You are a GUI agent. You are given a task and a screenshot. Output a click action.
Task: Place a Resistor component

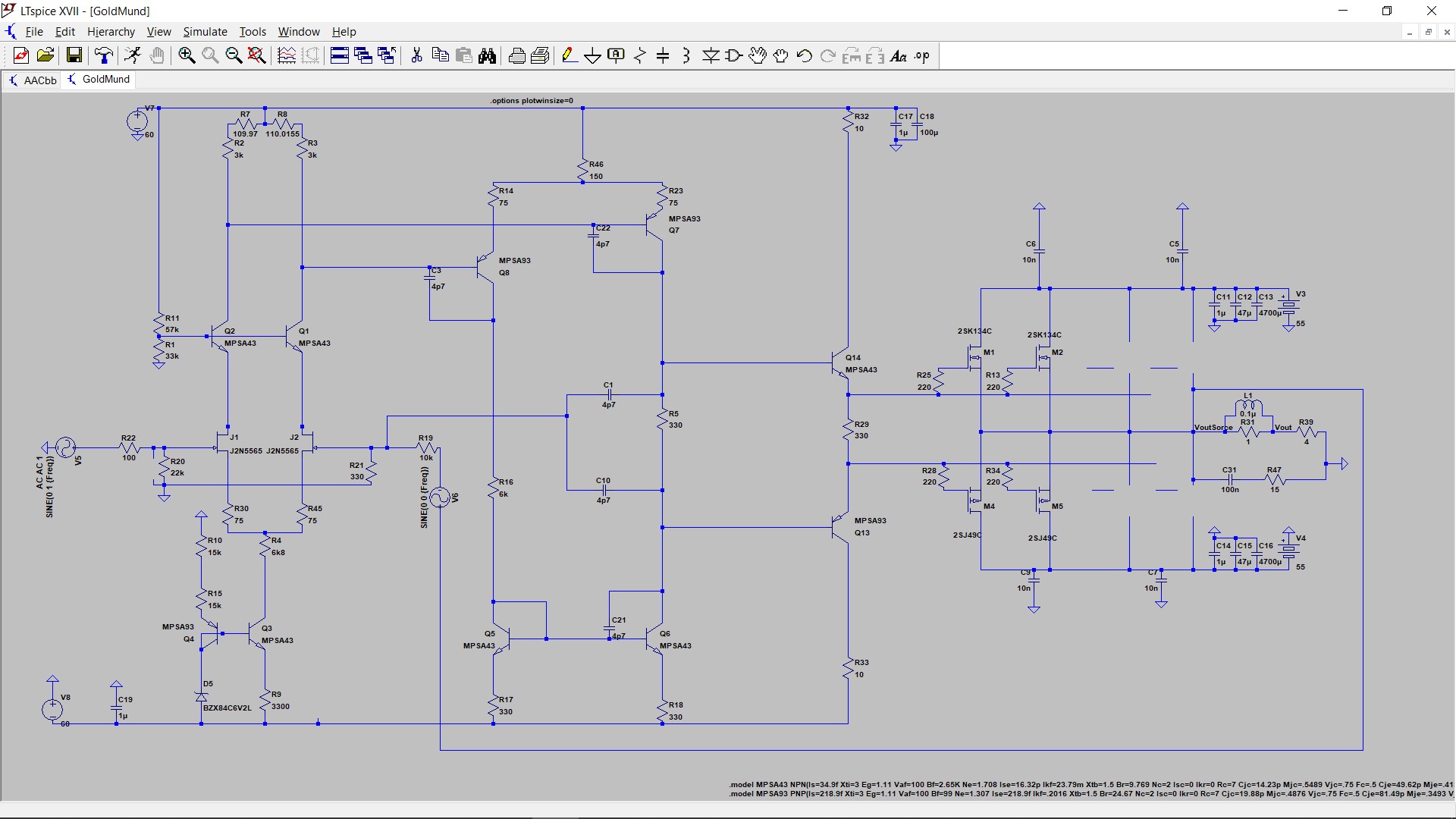(640, 55)
